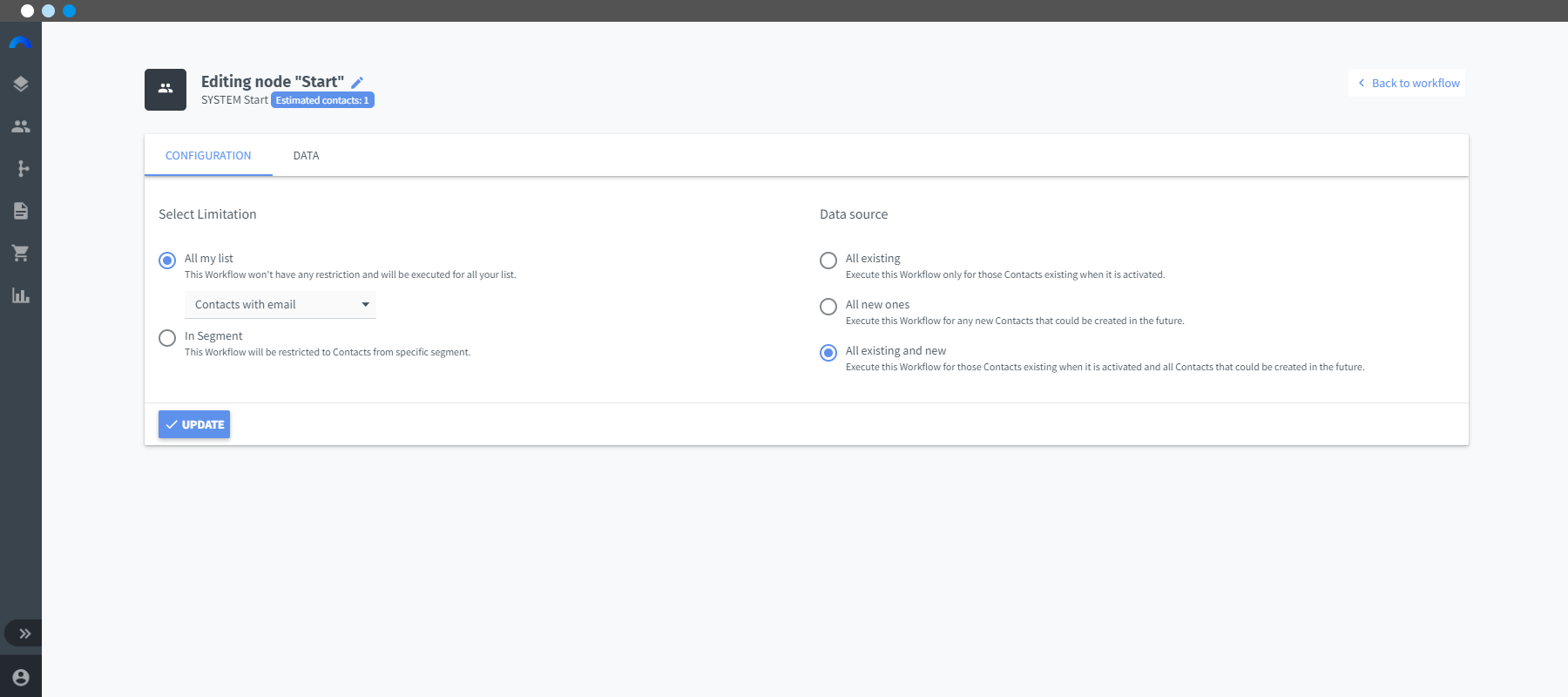Open the bar chart reports icon
Screen dimensions: 1568x697
click(x=21, y=295)
